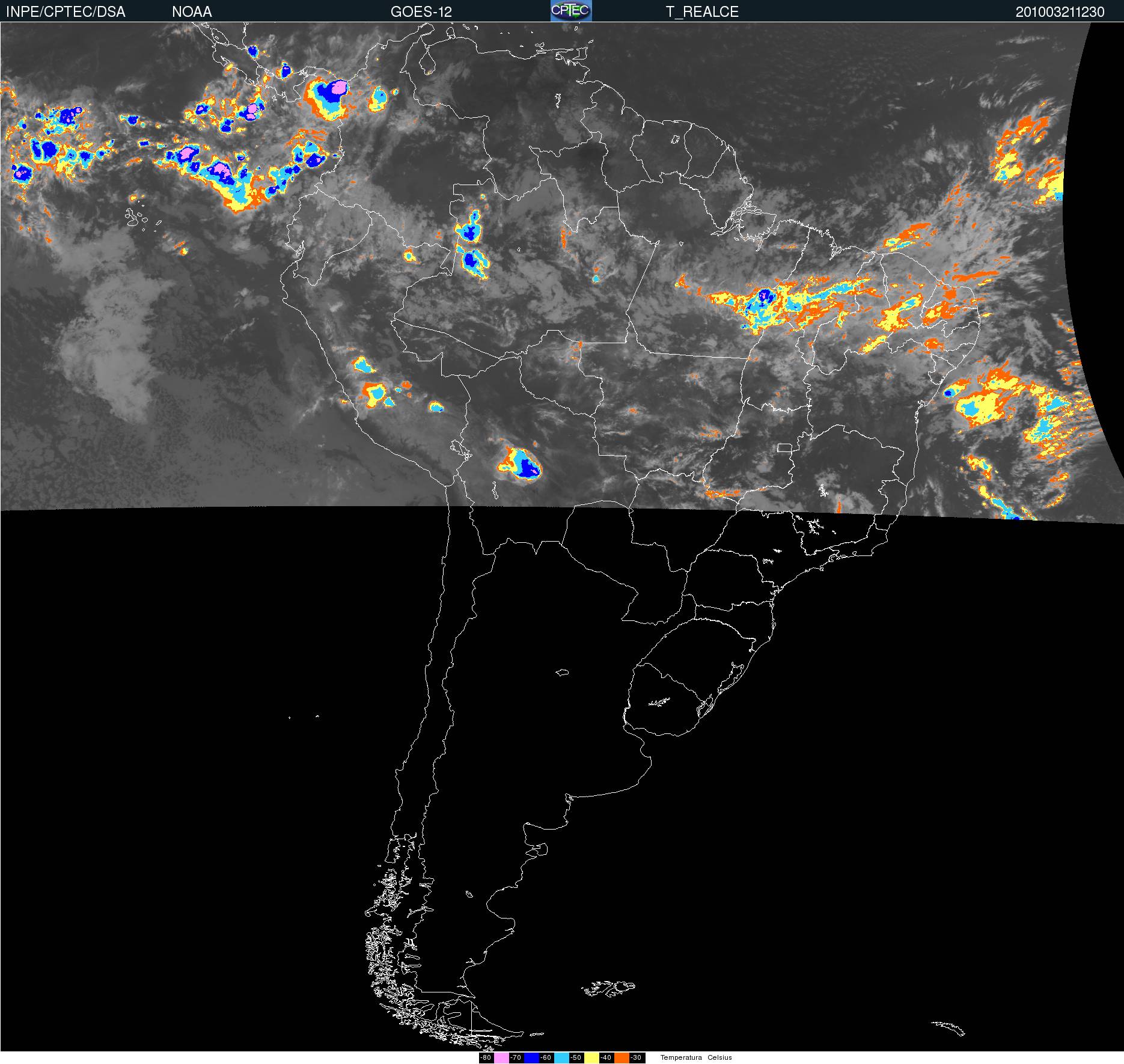Select the yellow legend color swatch
Viewport: 1124px width, 1064px height.
coord(591,1058)
